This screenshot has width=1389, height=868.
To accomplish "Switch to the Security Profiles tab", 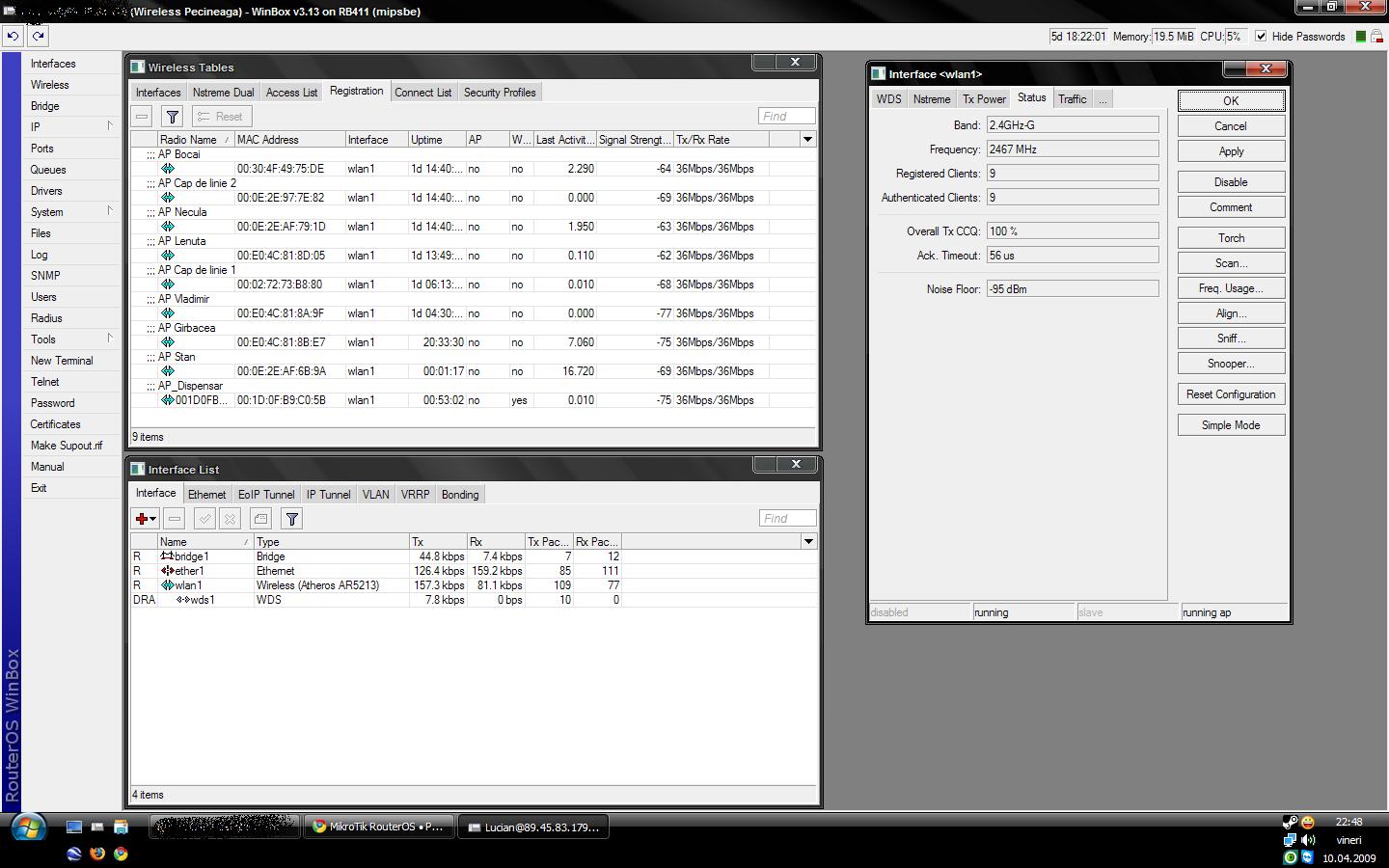I will [500, 93].
